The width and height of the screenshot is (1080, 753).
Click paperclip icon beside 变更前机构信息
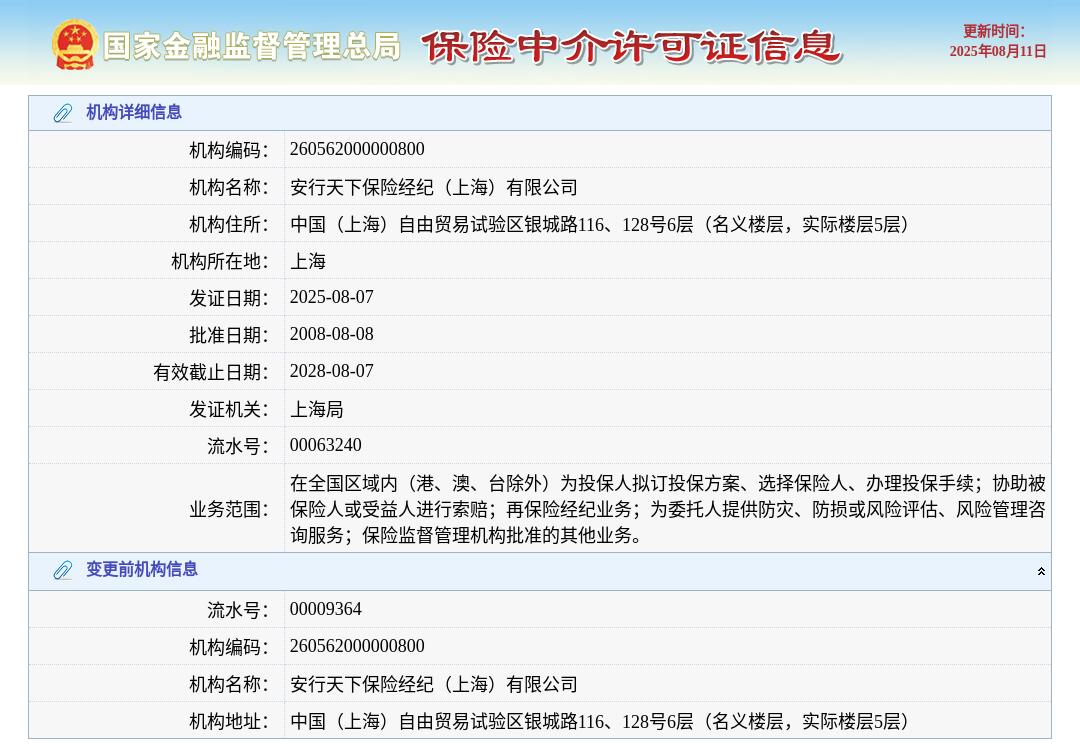coord(63,570)
